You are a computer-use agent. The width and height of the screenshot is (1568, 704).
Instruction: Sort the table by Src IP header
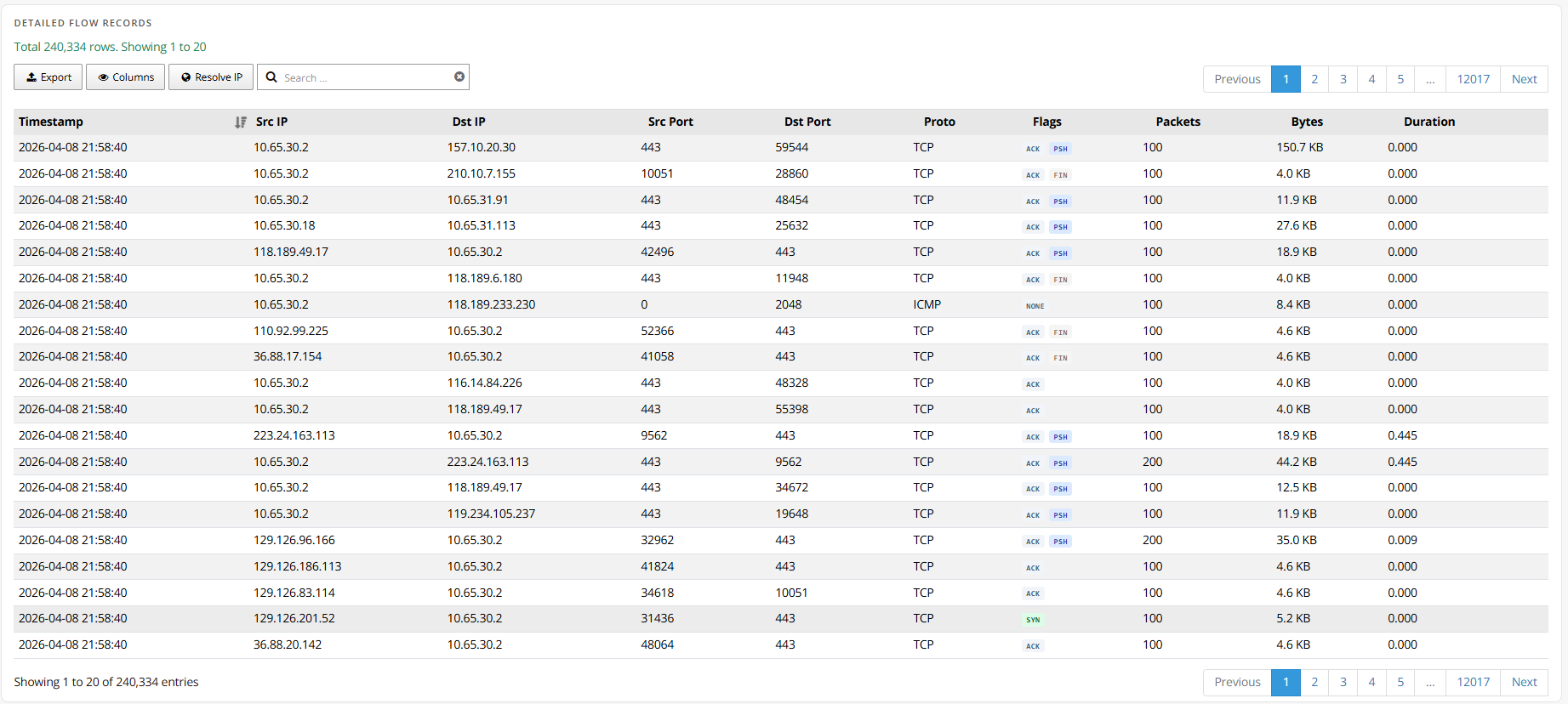[x=271, y=122]
